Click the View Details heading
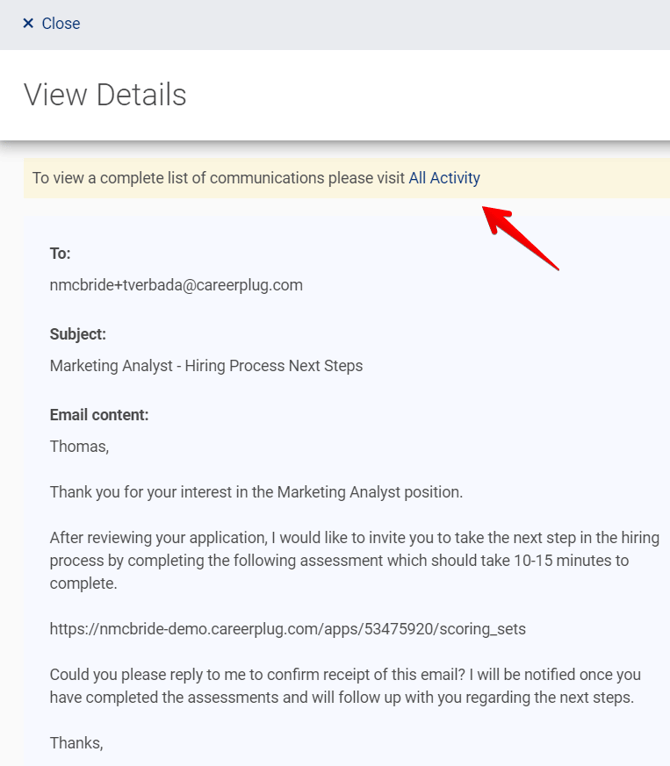Screen dimensions: 670x766 pos(105,95)
